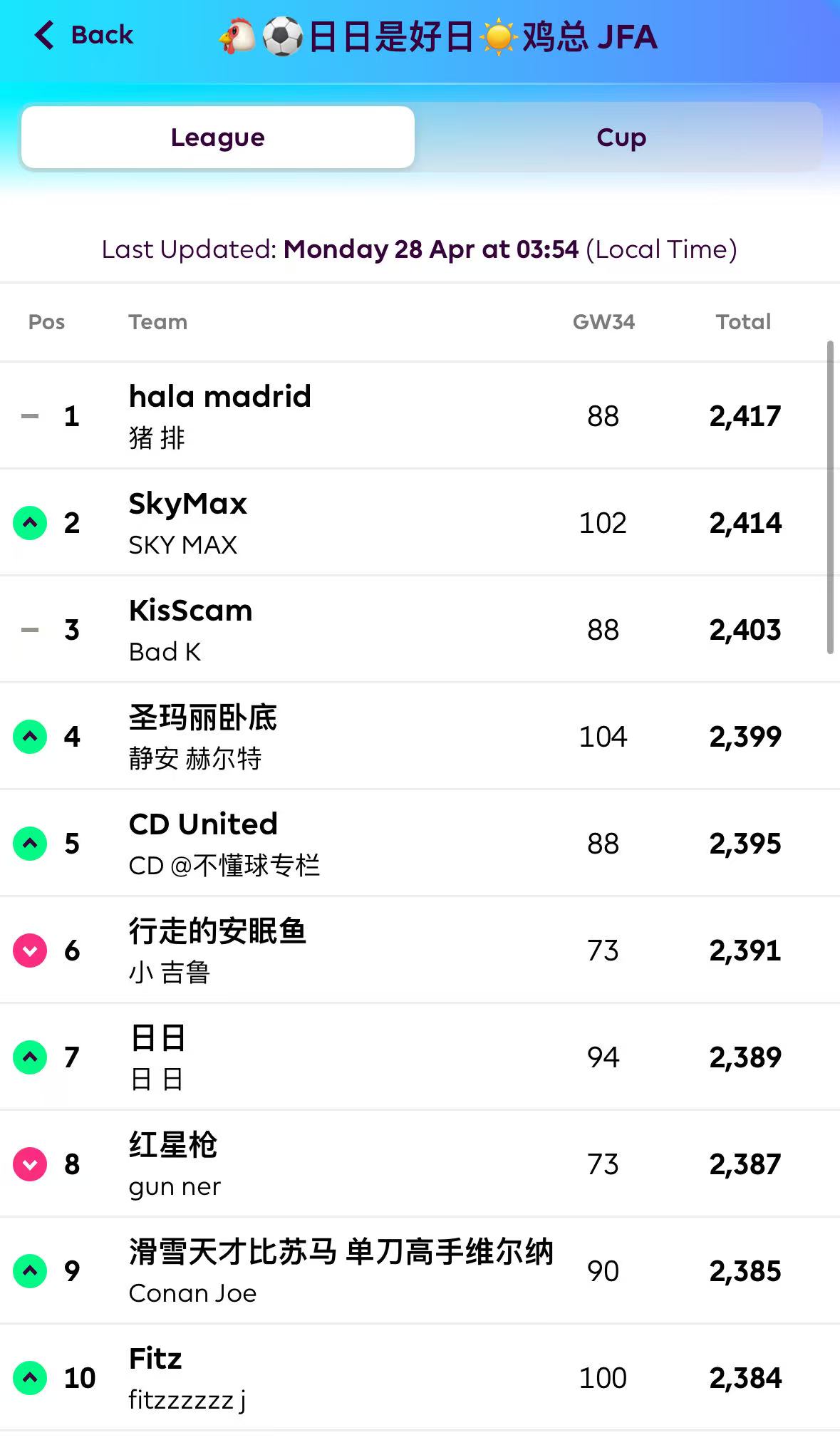Tap the back chevron arrow icon
Viewport: 840px width, 1440px height.
44,35
